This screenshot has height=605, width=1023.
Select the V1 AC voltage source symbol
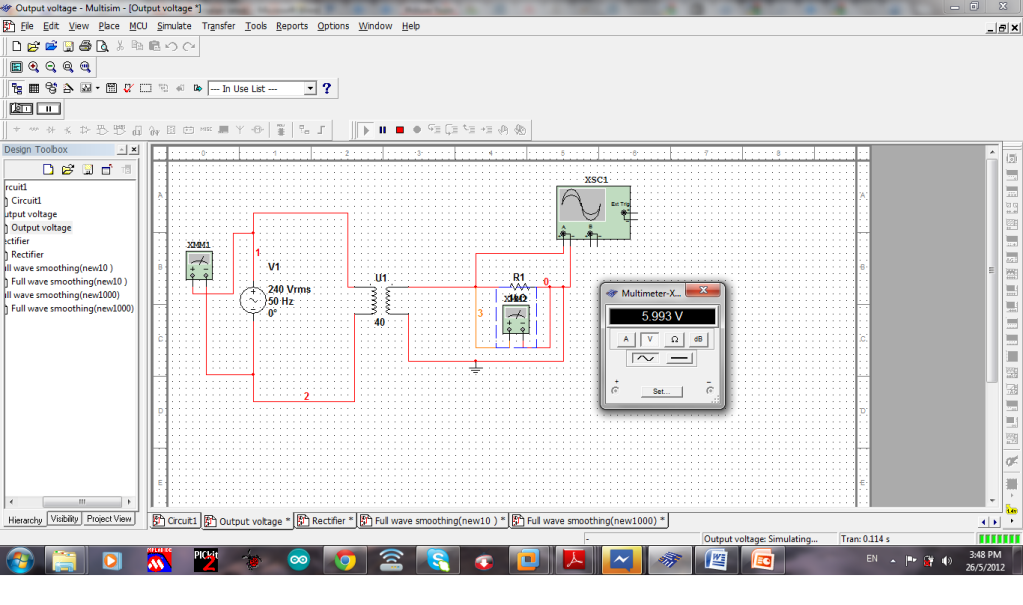tap(253, 300)
